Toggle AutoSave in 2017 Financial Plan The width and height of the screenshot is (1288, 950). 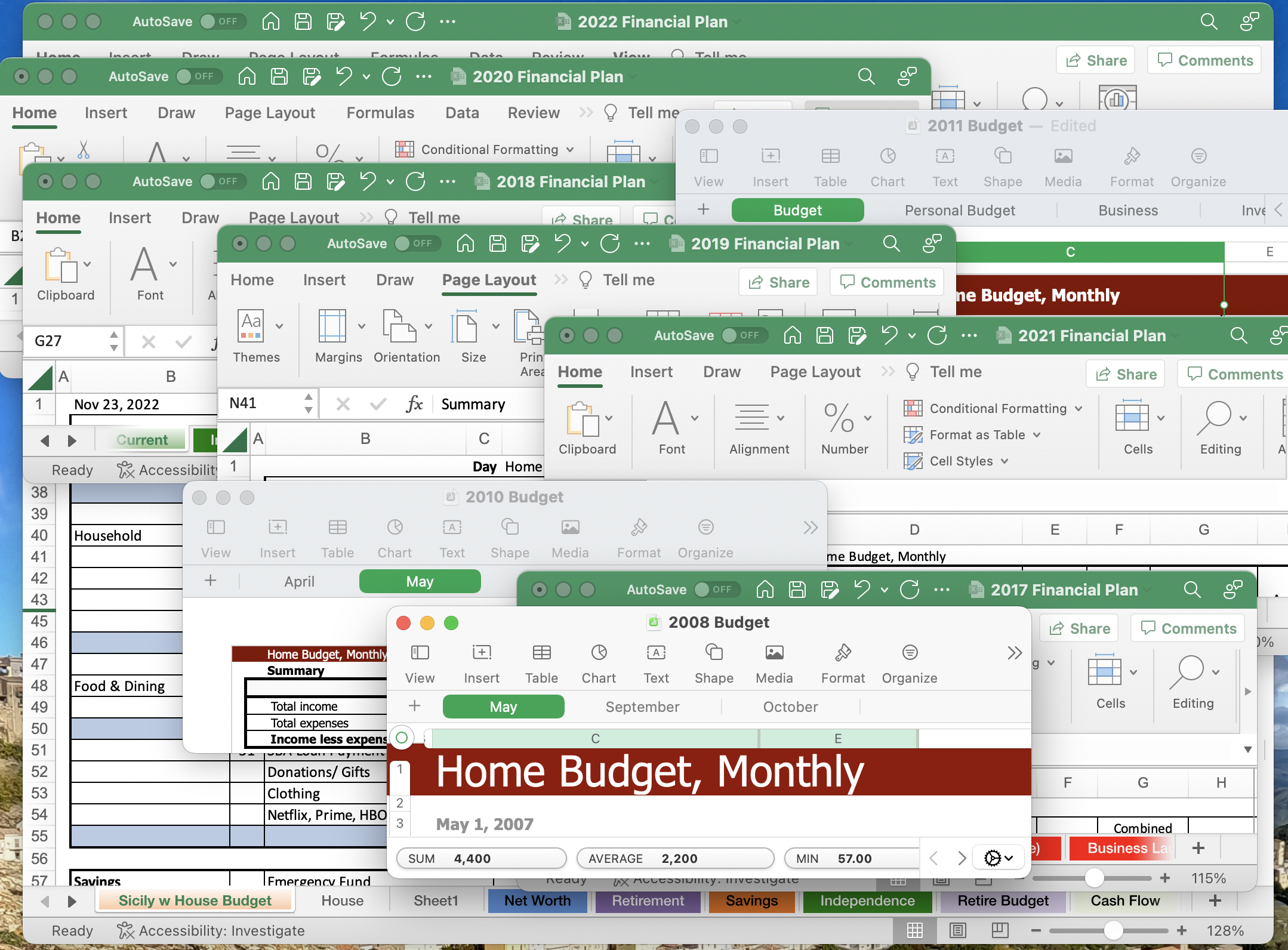click(717, 590)
